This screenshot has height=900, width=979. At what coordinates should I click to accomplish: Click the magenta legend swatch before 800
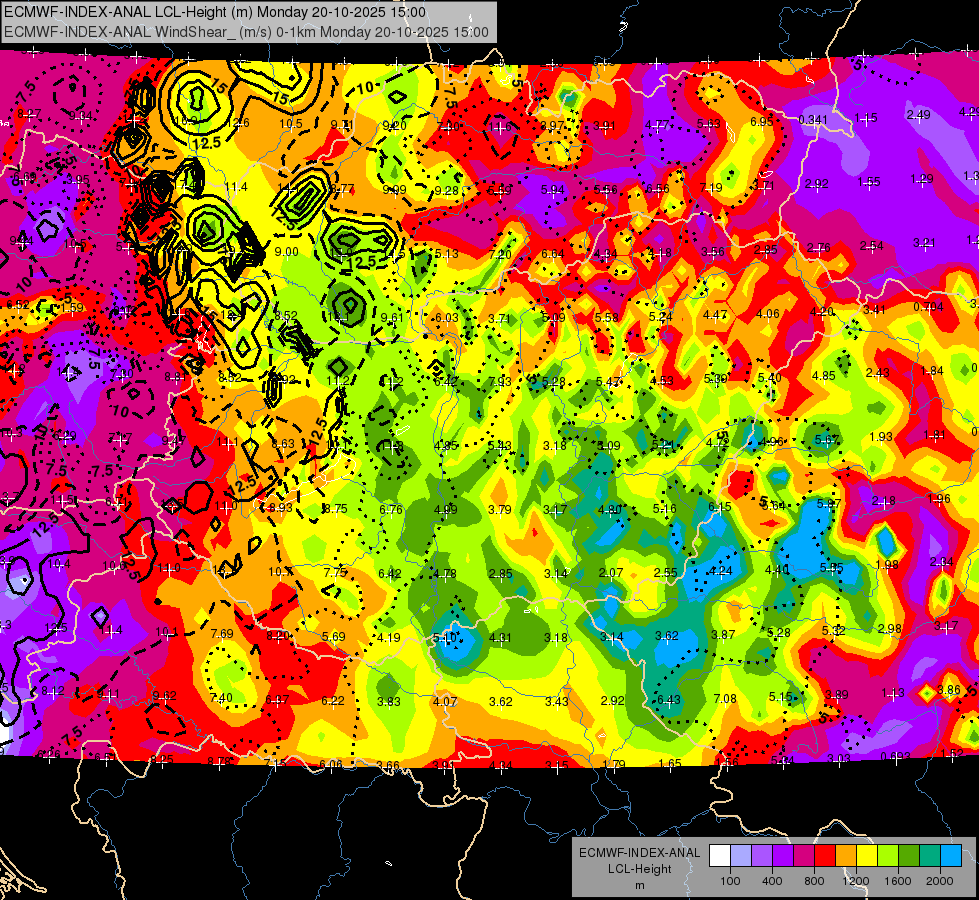pos(804,856)
